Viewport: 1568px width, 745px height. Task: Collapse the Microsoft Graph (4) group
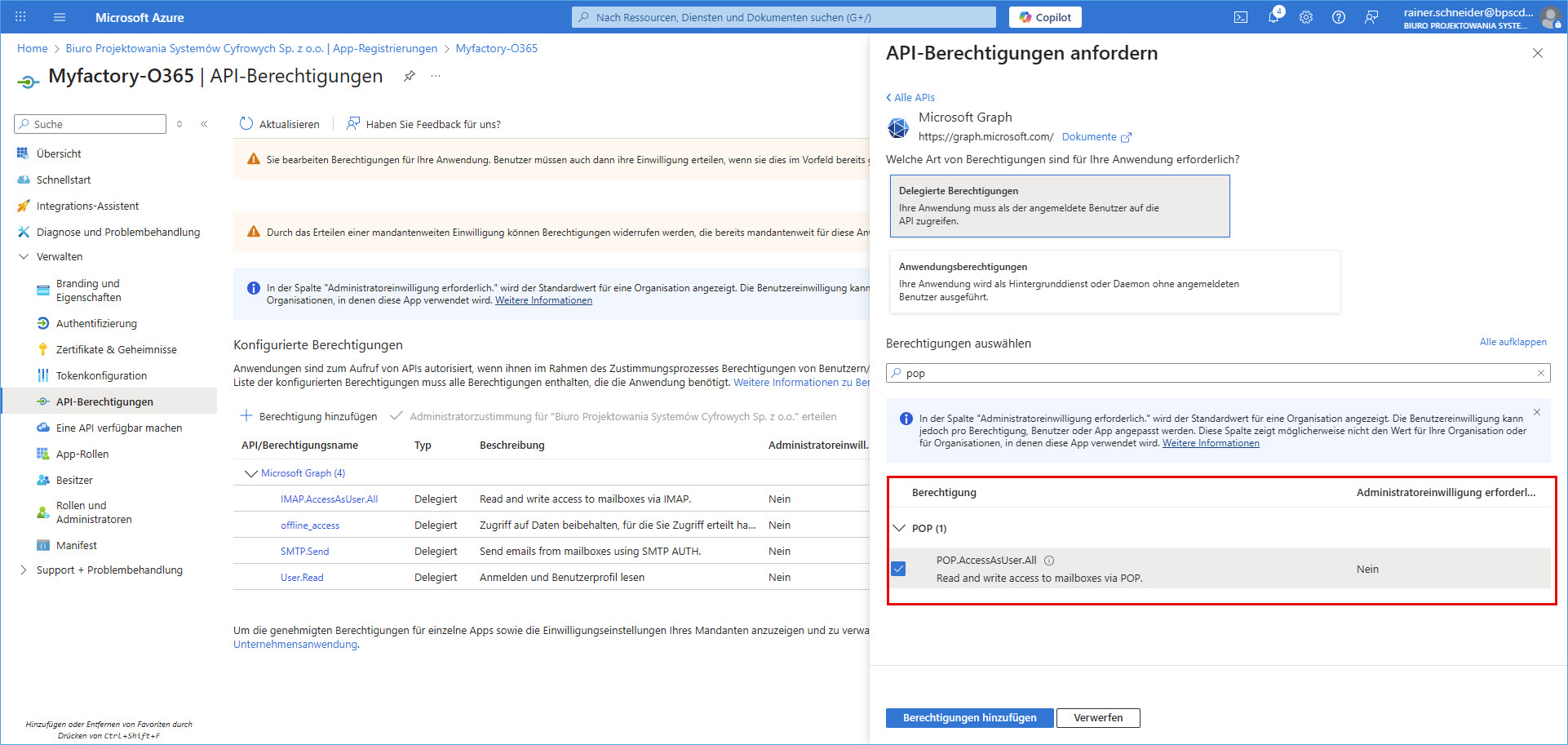pyautogui.click(x=251, y=473)
